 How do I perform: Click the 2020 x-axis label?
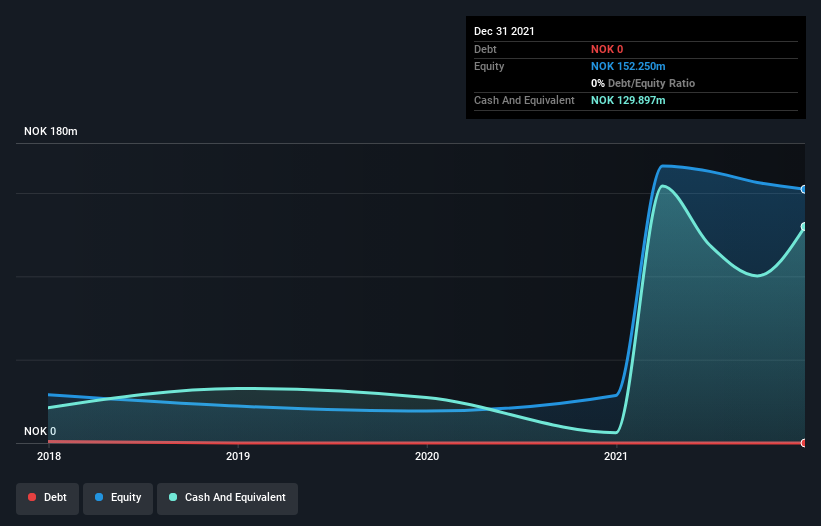click(x=427, y=456)
